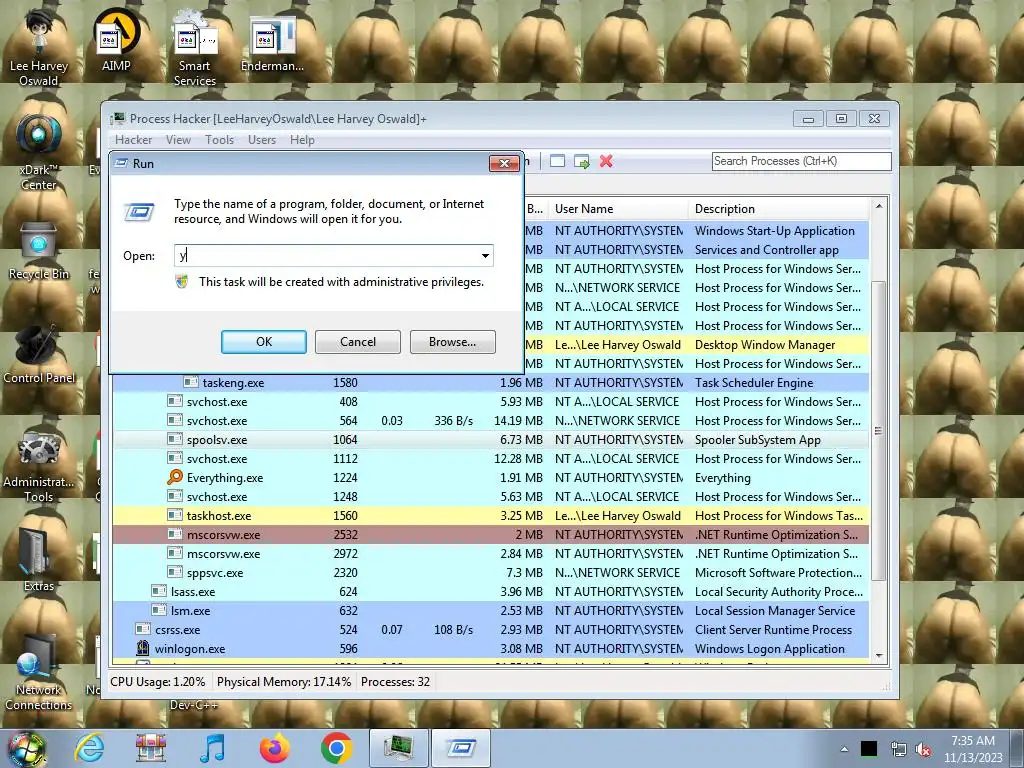Viewport: 1024px width, 768px height.
Task: Click the muted volume tray icon
Action: tap(923, 749)
